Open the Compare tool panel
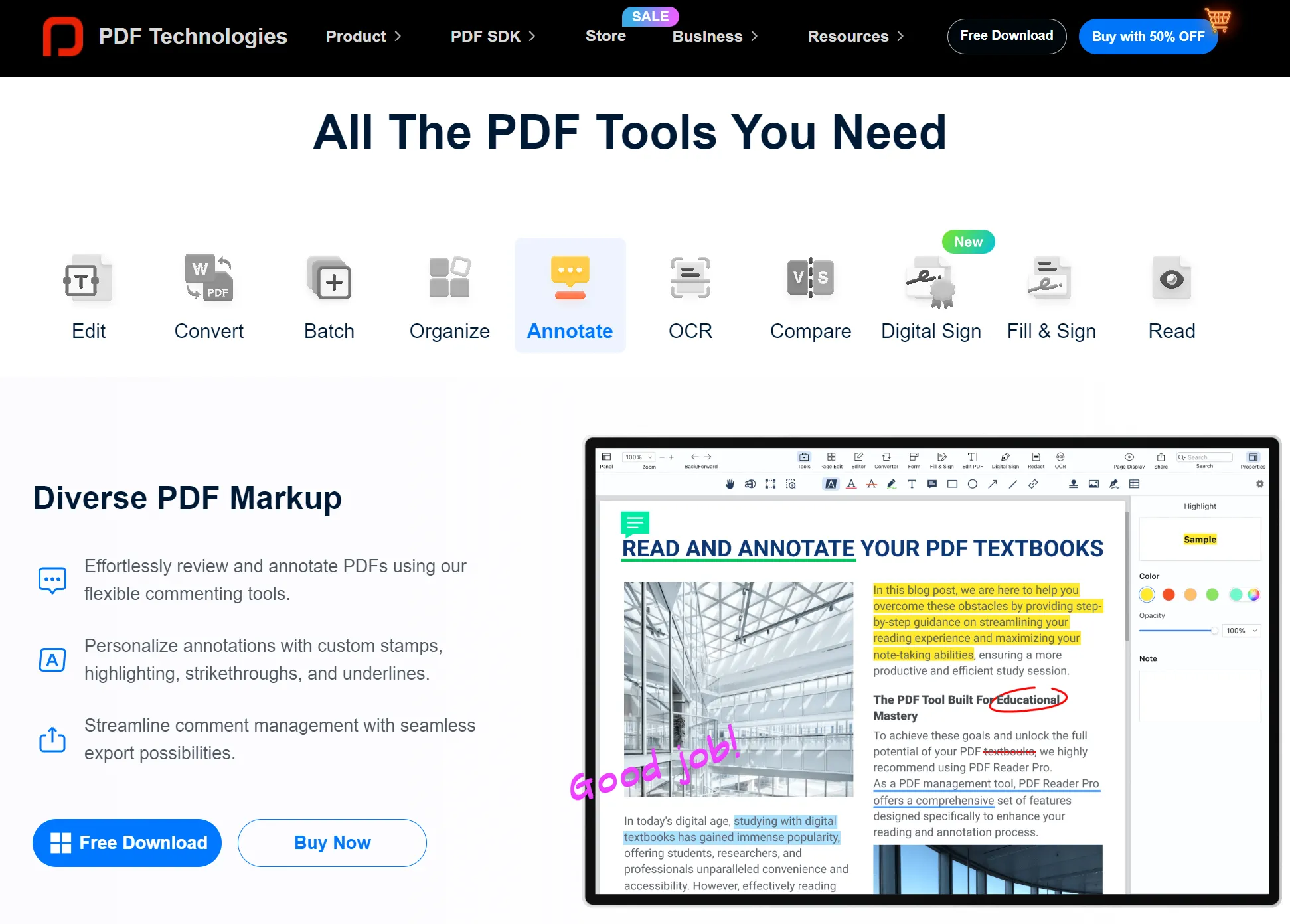The width and height of the screenshot is (1290, 924). [x=810, y=295]
